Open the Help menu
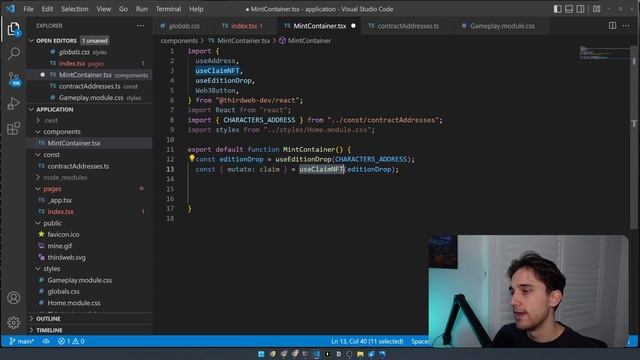Image resolution: width=640 pixels, height=360 pixels. pyautogui.click(x=196, y=9)
